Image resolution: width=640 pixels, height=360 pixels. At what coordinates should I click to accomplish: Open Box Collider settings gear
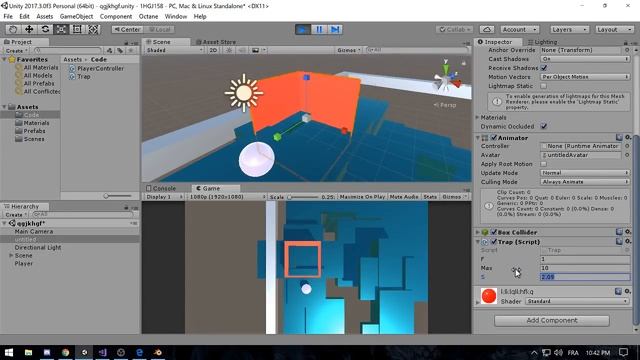click(628, 232)
